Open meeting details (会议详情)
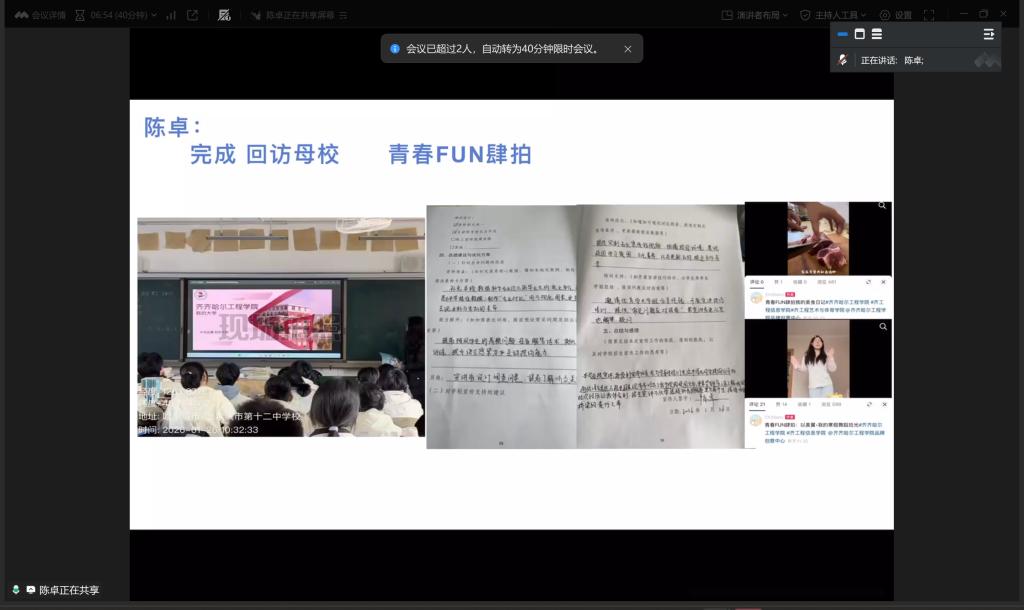 point(40,15)
